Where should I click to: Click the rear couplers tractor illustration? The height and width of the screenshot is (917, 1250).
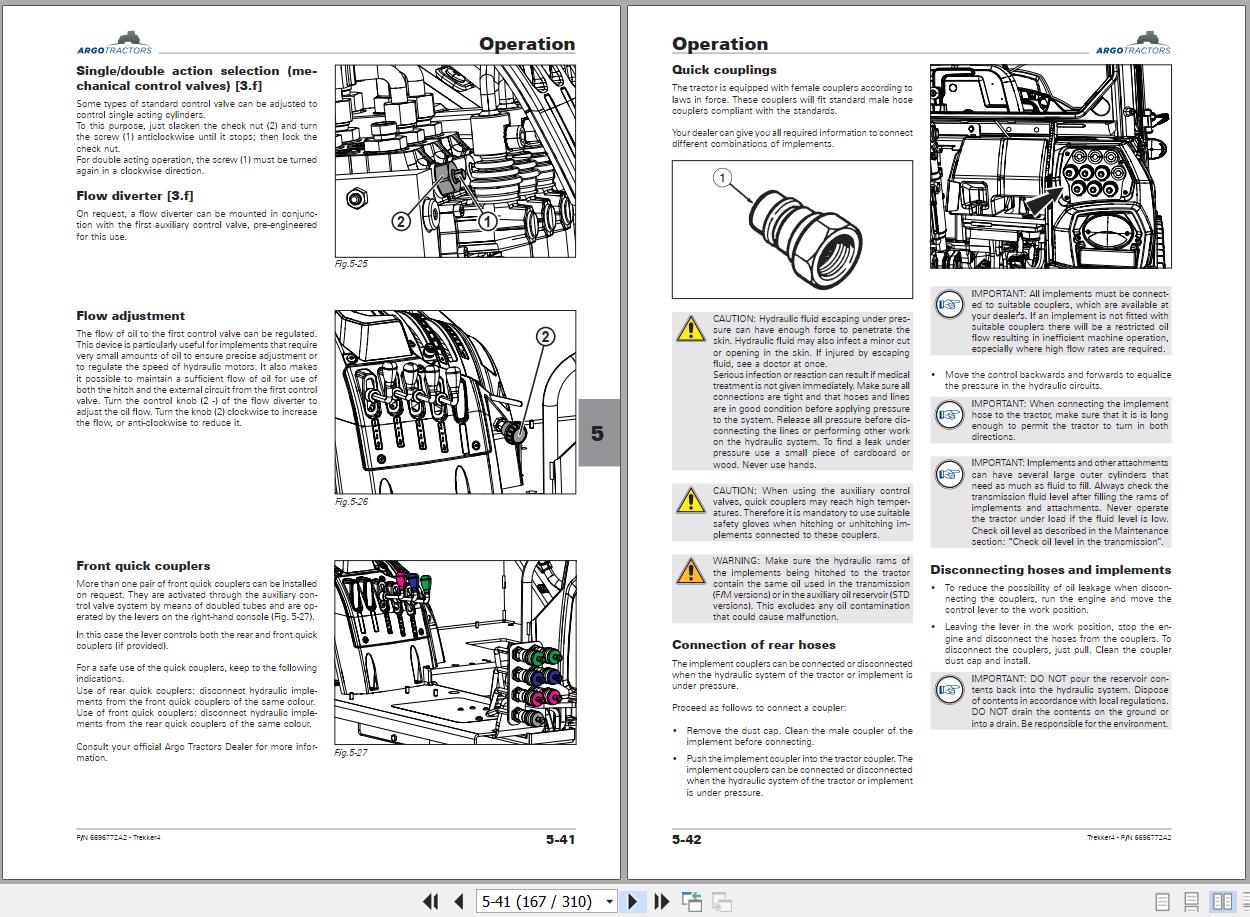[x=1050, y=166]
